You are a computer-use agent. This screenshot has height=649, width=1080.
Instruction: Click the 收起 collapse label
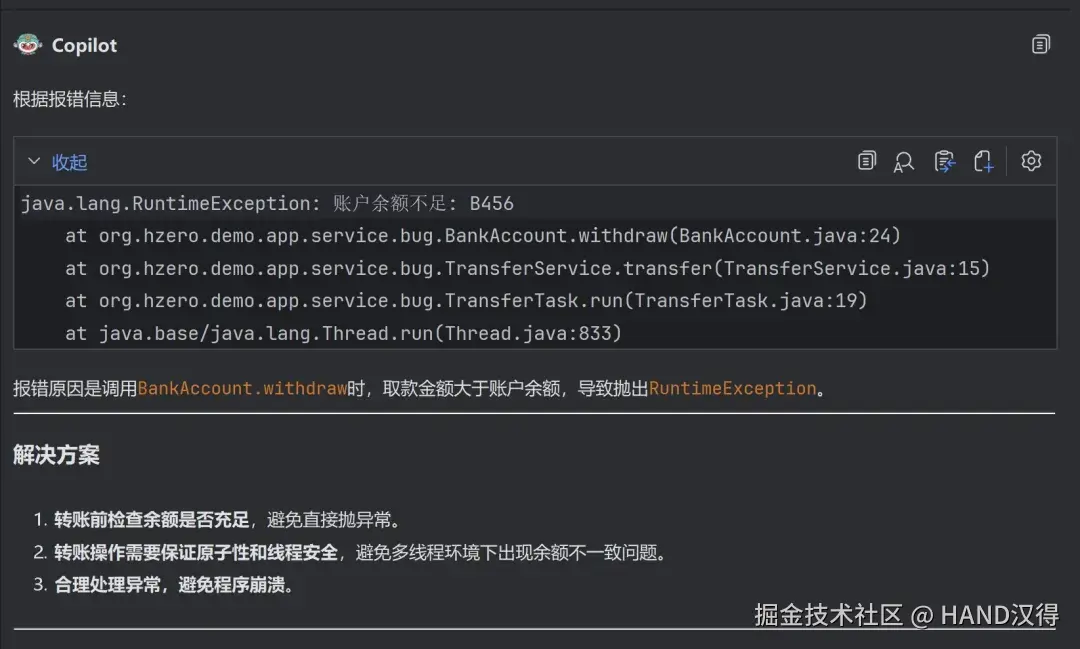pos(70,162)
